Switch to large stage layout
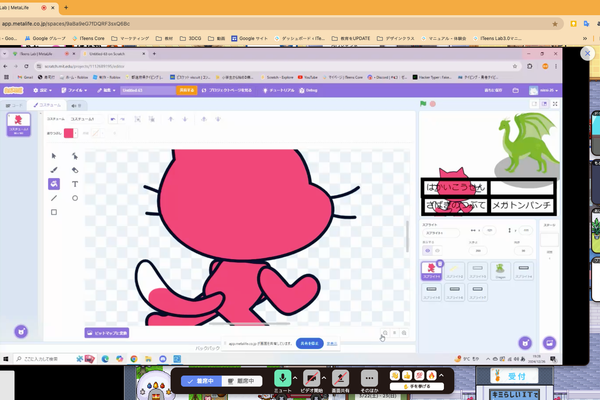Screen dimensions: 600x400 tap(544, 104)
